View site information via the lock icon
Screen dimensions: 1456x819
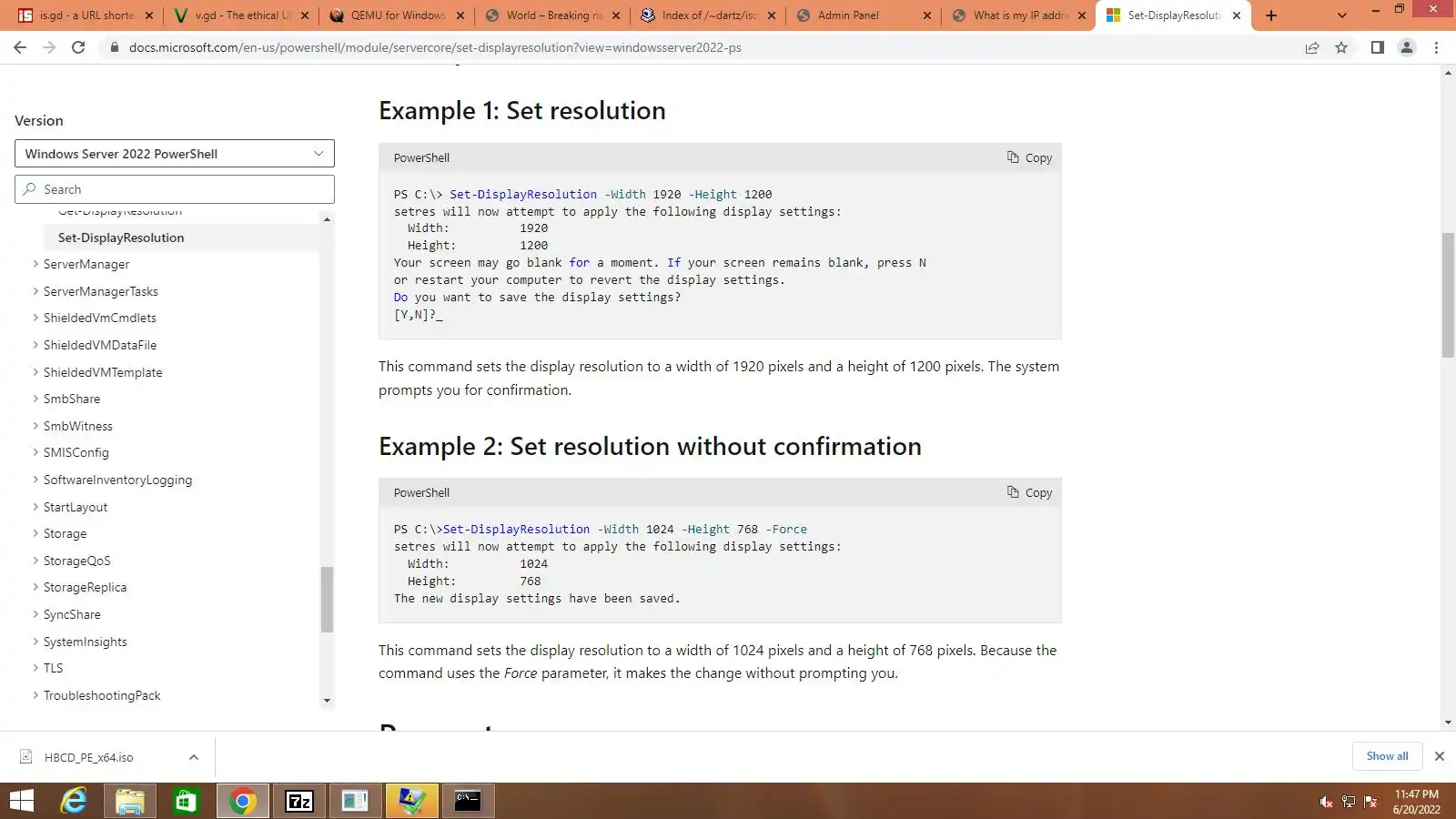coord(114,47)
